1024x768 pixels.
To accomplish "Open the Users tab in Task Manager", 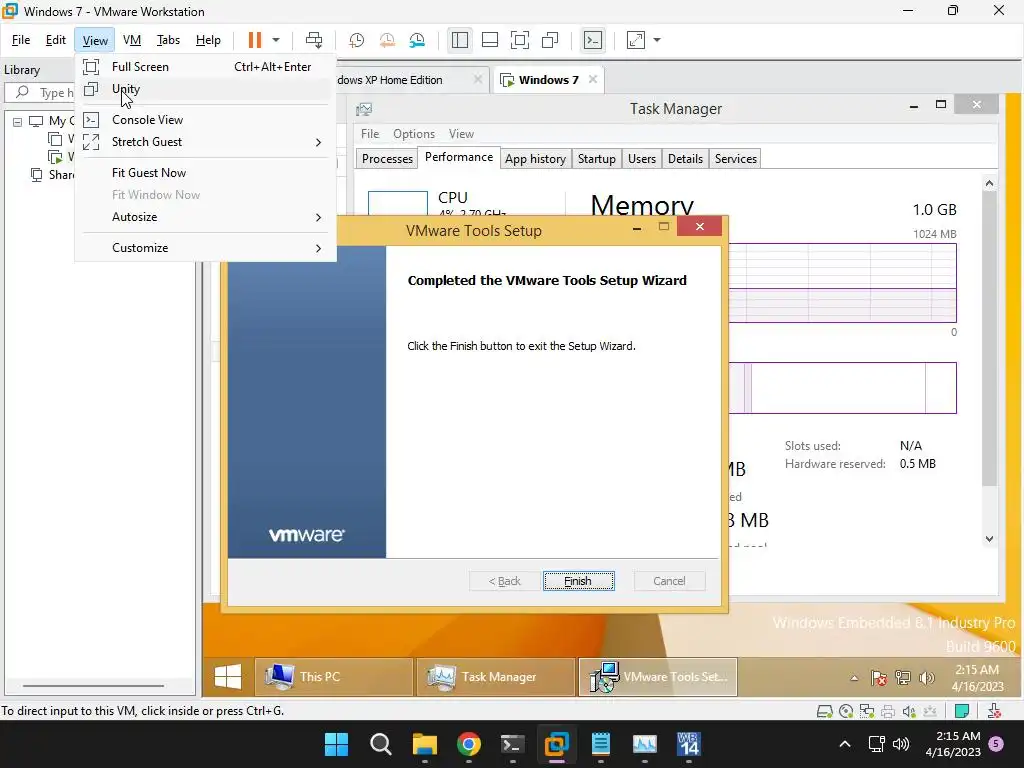I will coord(642,159).
